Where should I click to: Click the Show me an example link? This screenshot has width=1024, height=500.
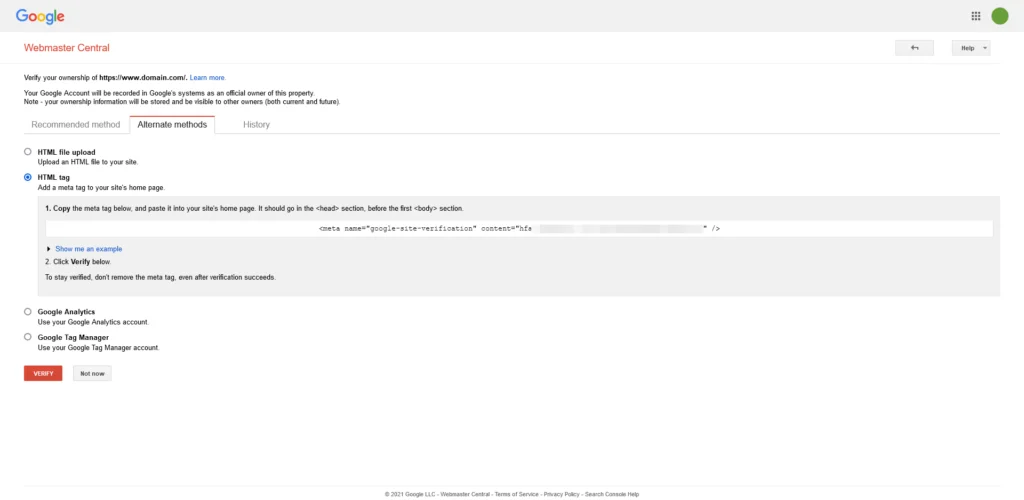[x=89, y=249]
